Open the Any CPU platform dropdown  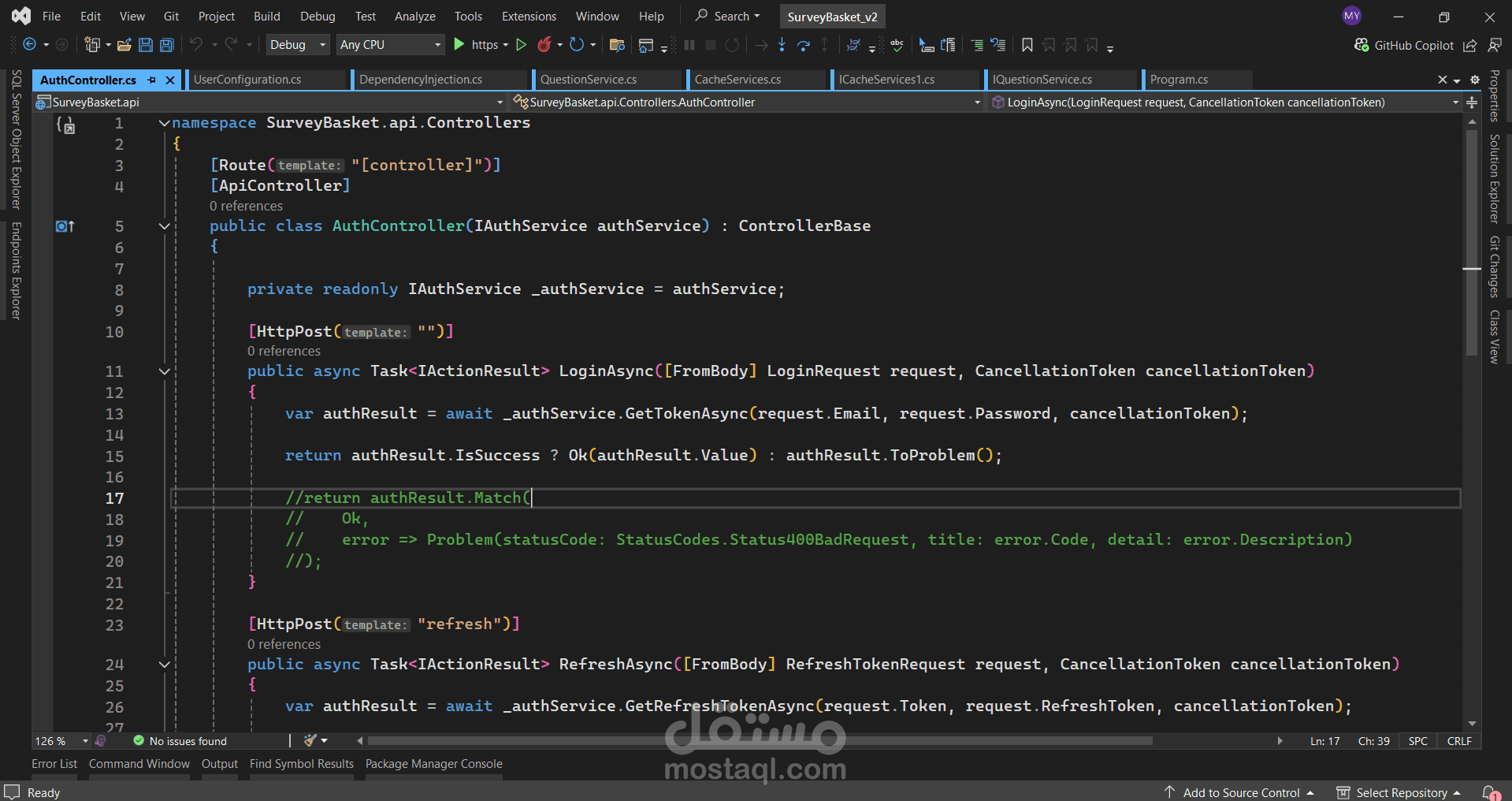point(391,45)
